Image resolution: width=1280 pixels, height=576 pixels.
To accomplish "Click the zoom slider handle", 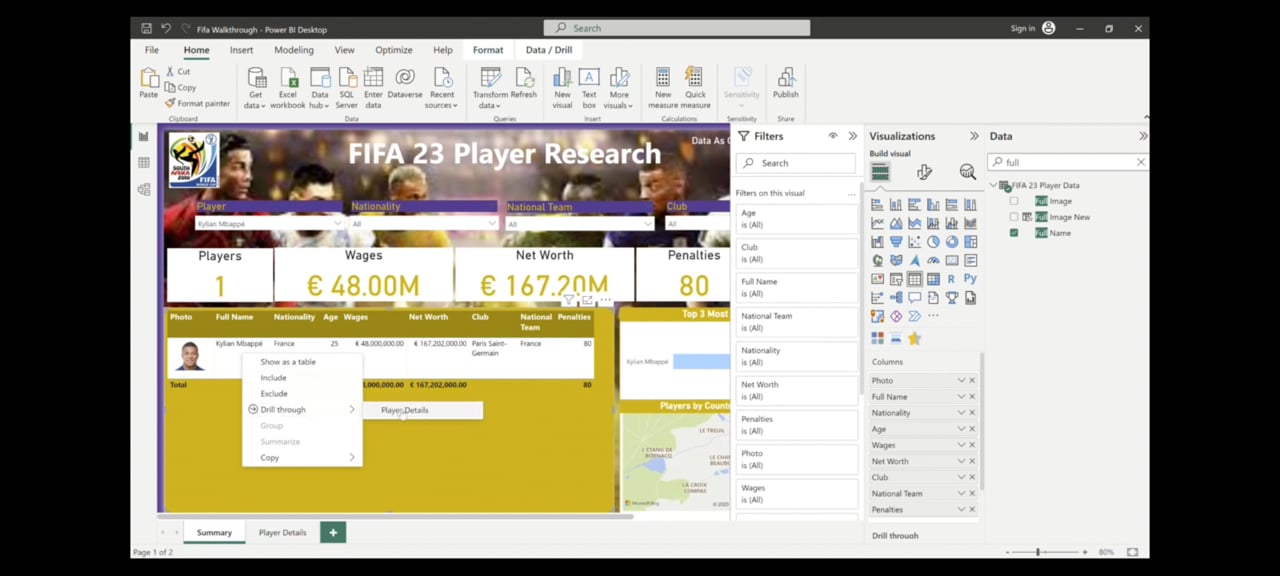I will [x=1038, y=552].
